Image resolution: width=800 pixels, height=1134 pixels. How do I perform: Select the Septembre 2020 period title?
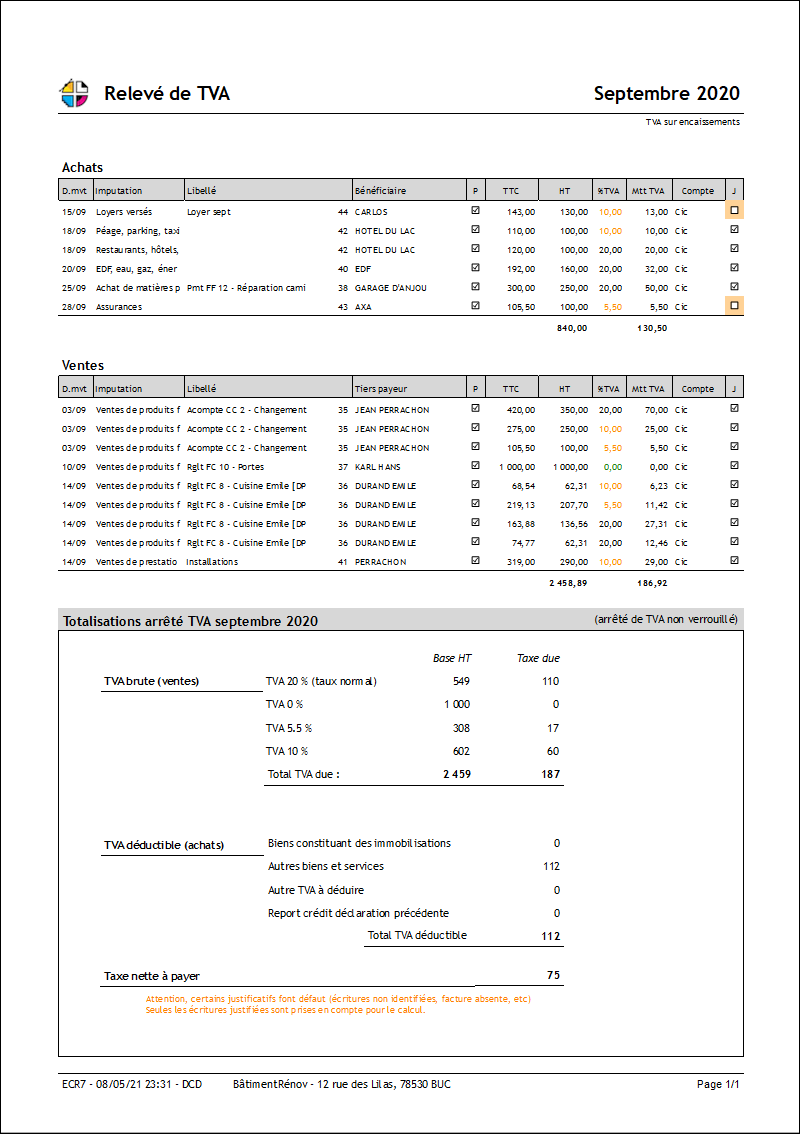click(666, 94)
